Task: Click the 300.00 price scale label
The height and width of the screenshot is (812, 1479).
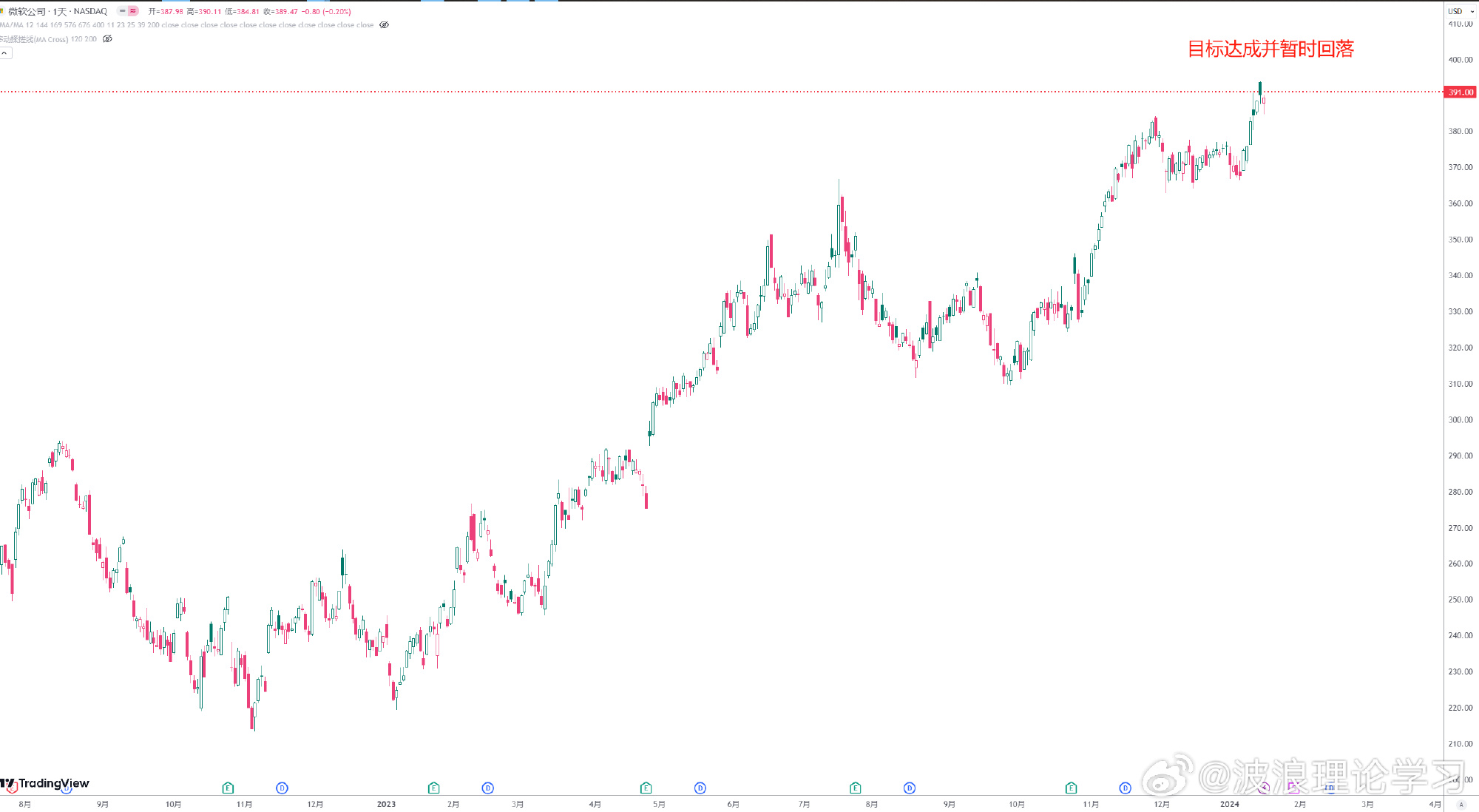Action: click(x=1461, y=419)
